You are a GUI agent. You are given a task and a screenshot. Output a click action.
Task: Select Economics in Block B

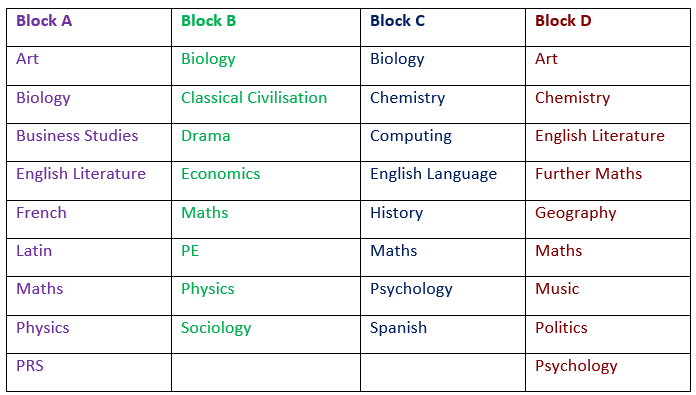point(220,174)
